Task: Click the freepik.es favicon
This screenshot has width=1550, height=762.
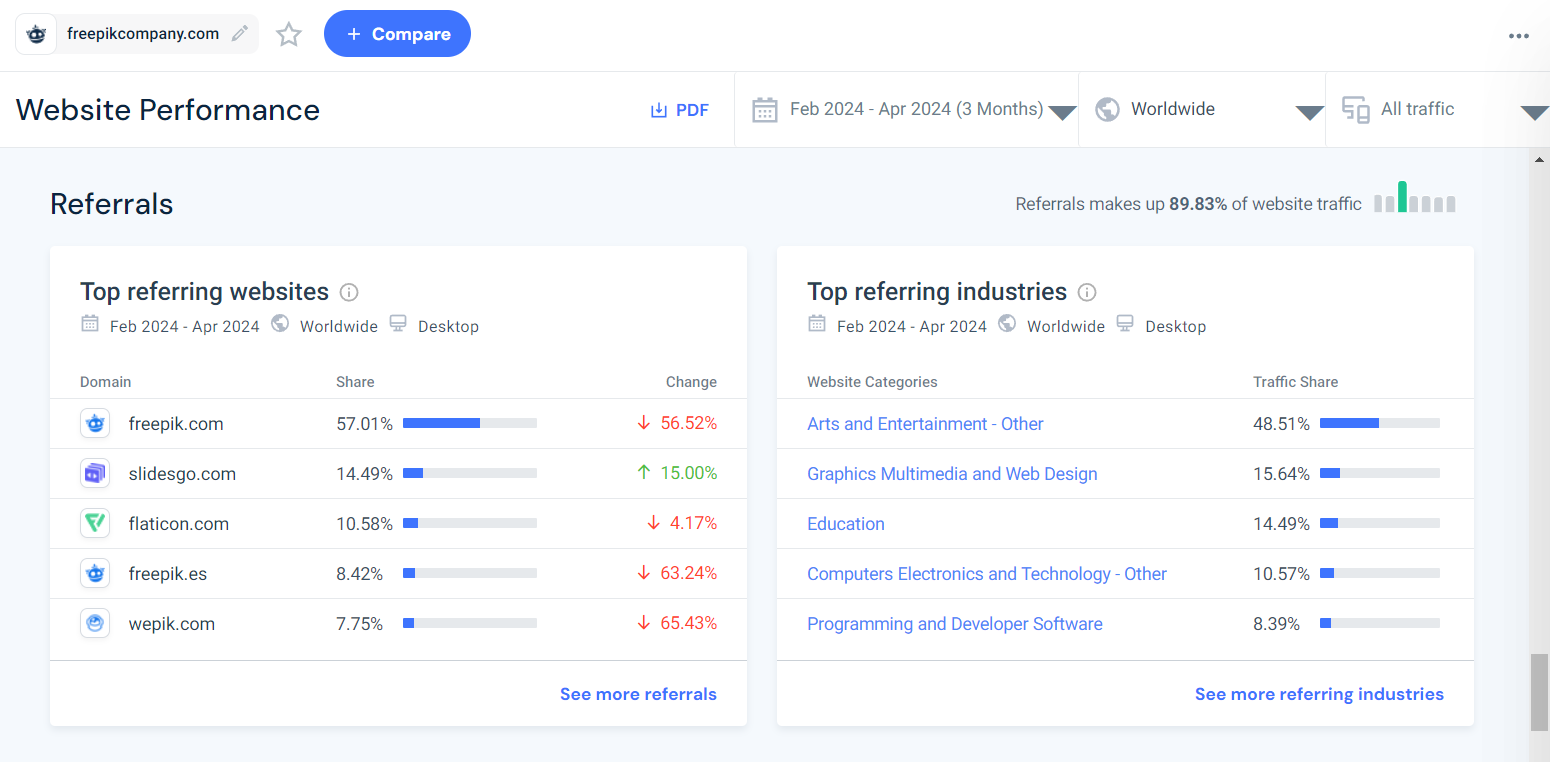Action: [x=95, y=574]
